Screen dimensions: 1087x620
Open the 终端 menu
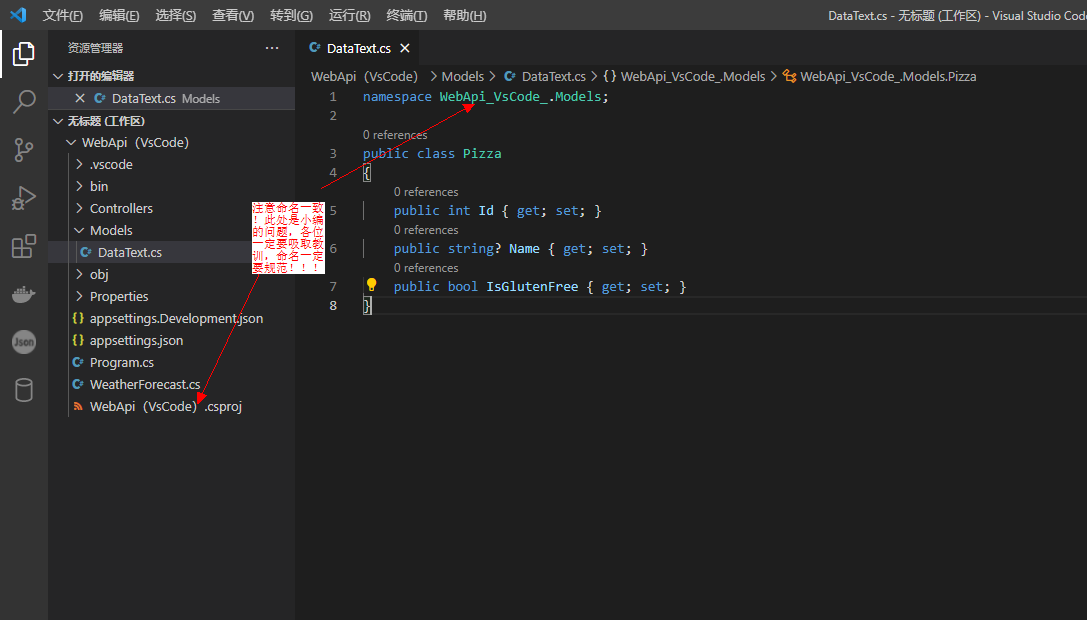click(x=406, y=15)
